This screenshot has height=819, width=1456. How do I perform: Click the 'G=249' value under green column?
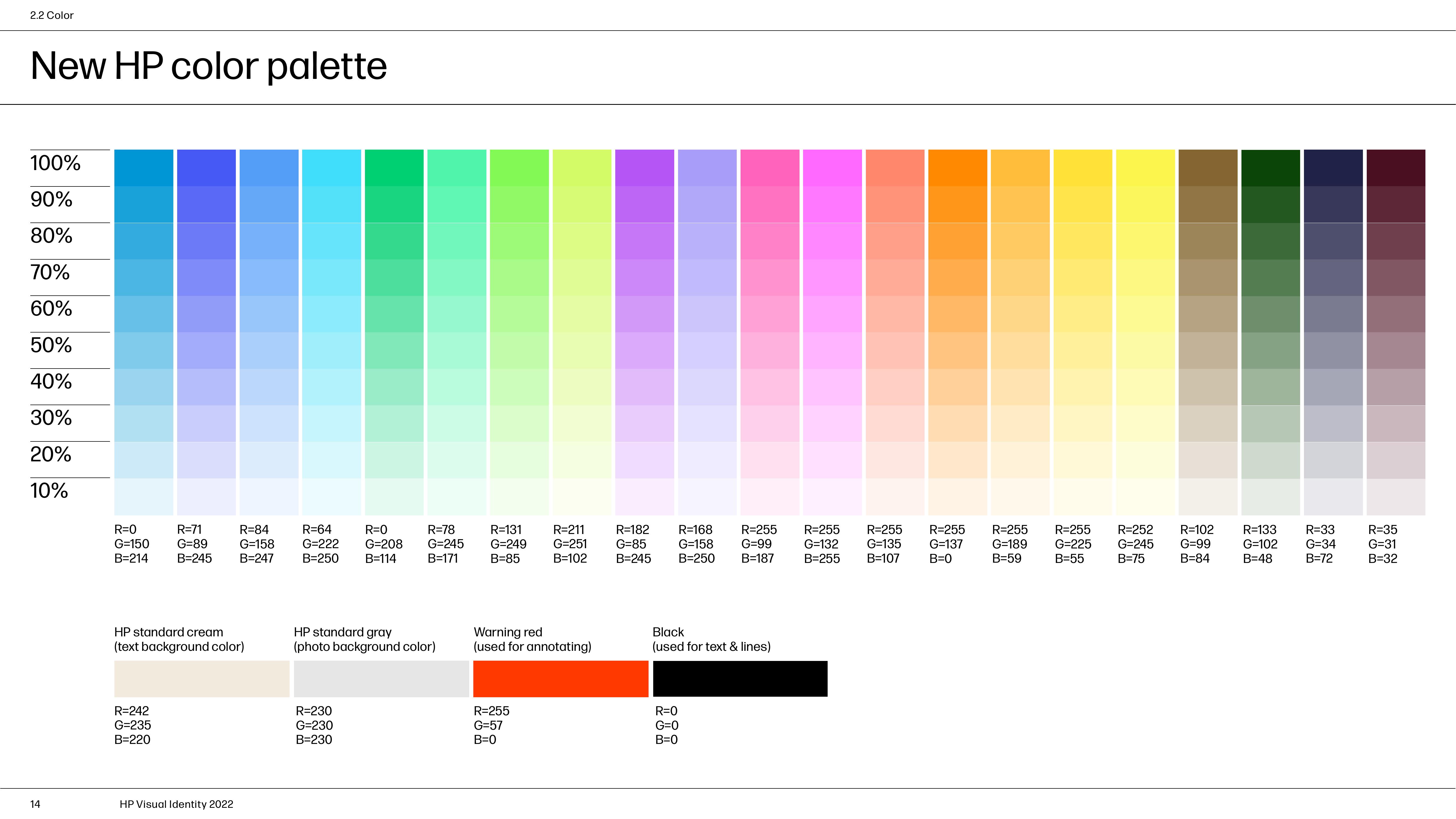(x=508, y=544)
